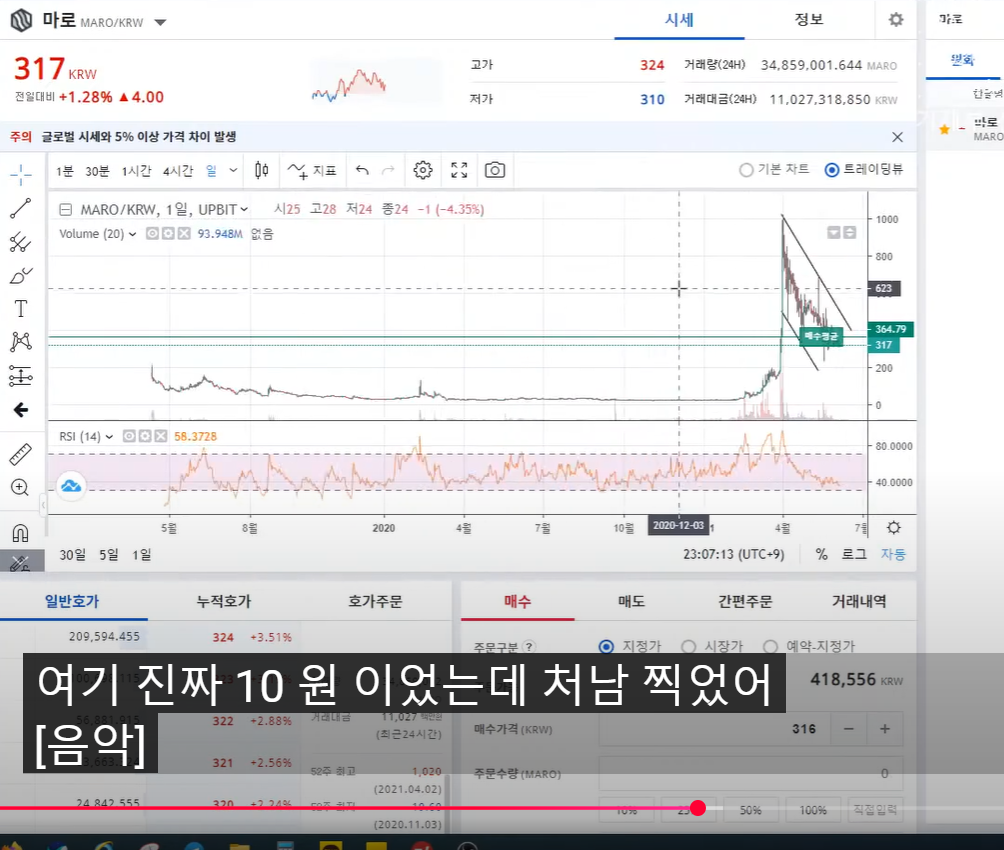Select the crosshair cursor tool
1004x850 pixels.
pos(20,174)
